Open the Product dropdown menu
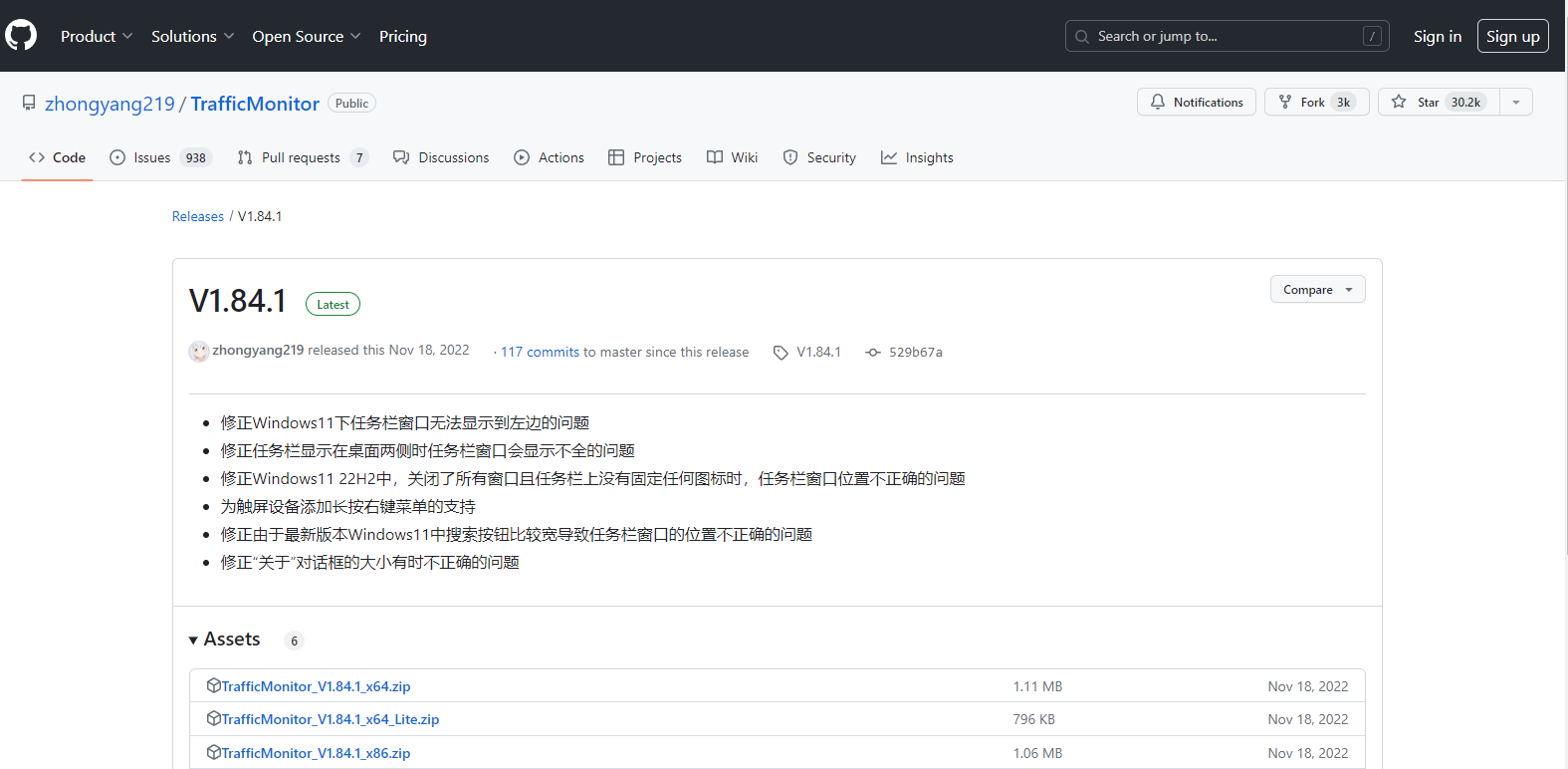The image size is (1568, 769). click(96, 36)
